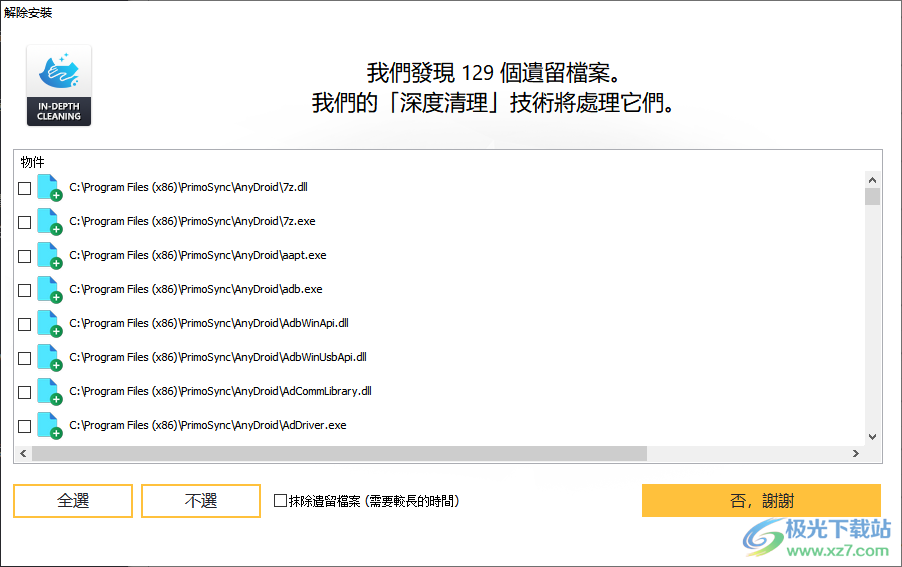Screen dimensions: 902x567
Task: Select the path text ending in AdCommLibrary.dll
Action: [x=220, y=391]
